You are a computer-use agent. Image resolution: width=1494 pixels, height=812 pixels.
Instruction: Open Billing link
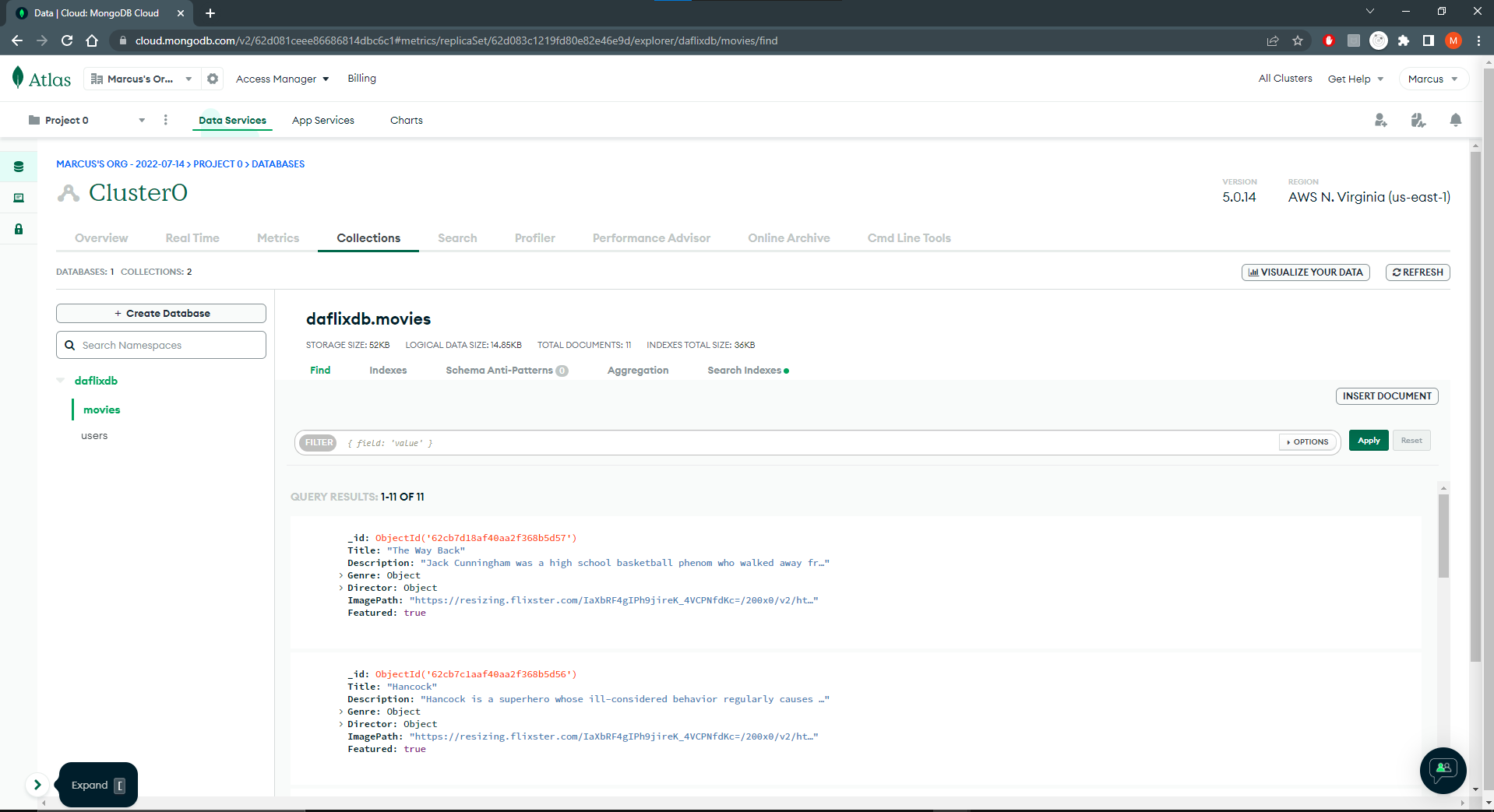(x=361, y=79)
